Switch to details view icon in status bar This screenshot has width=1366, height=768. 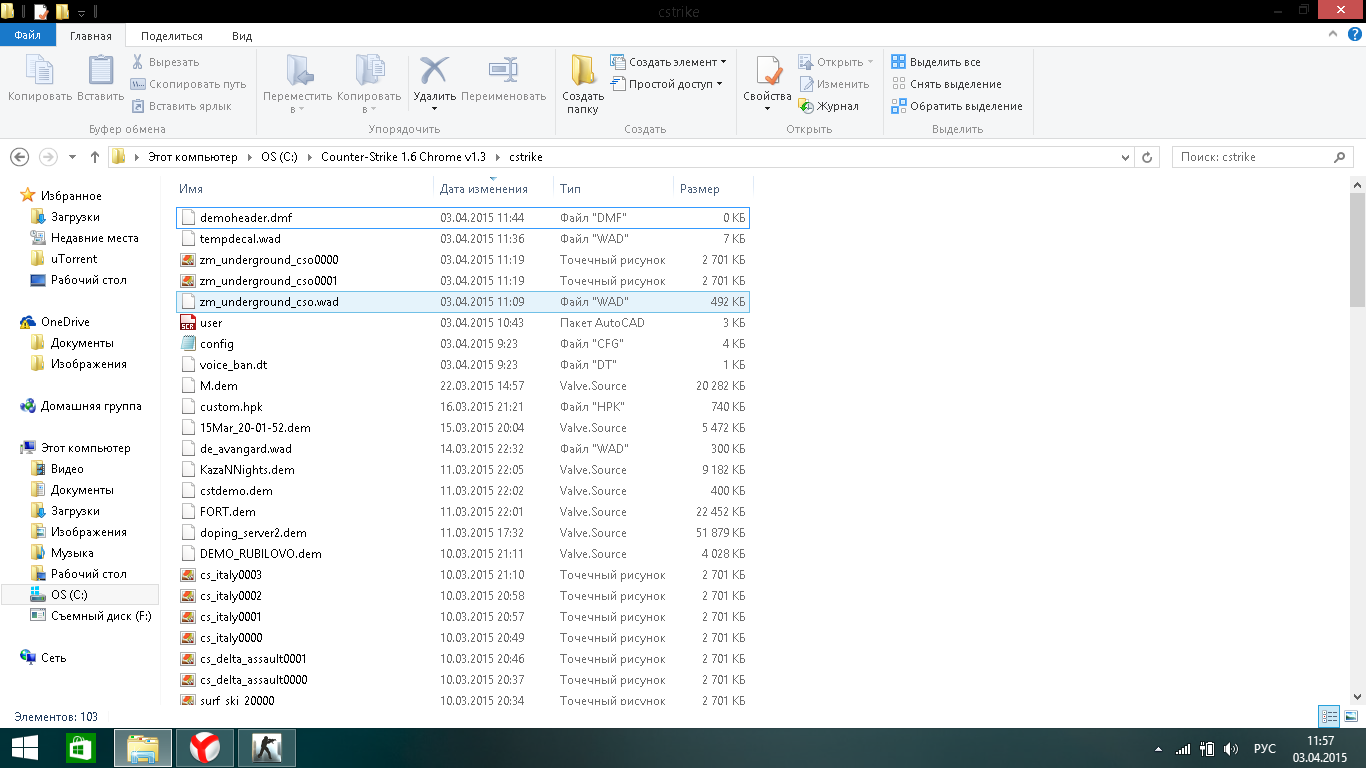pos(1329,716)
